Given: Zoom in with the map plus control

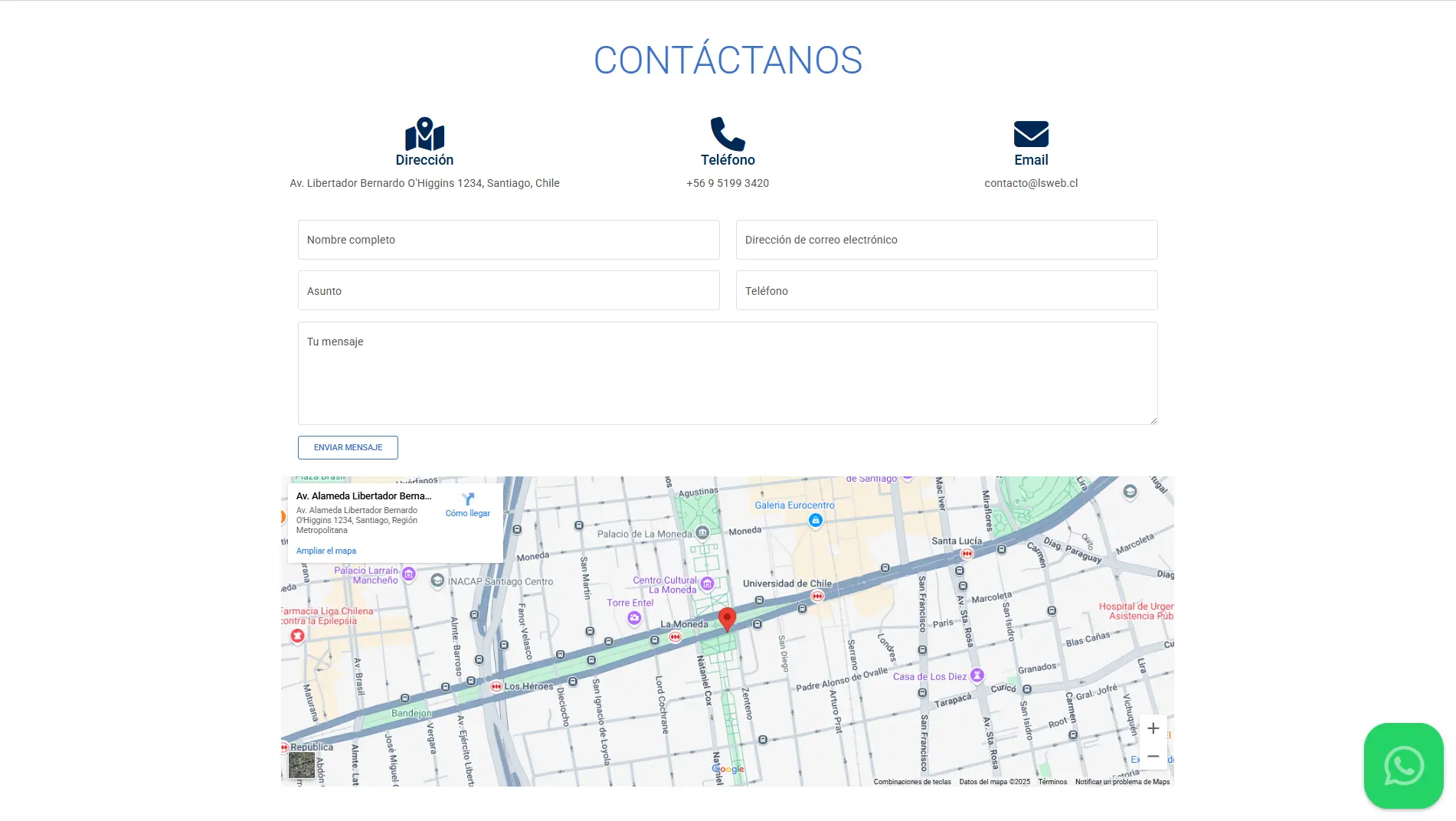Looking at the screenshot, I should tap(1153, 728).
